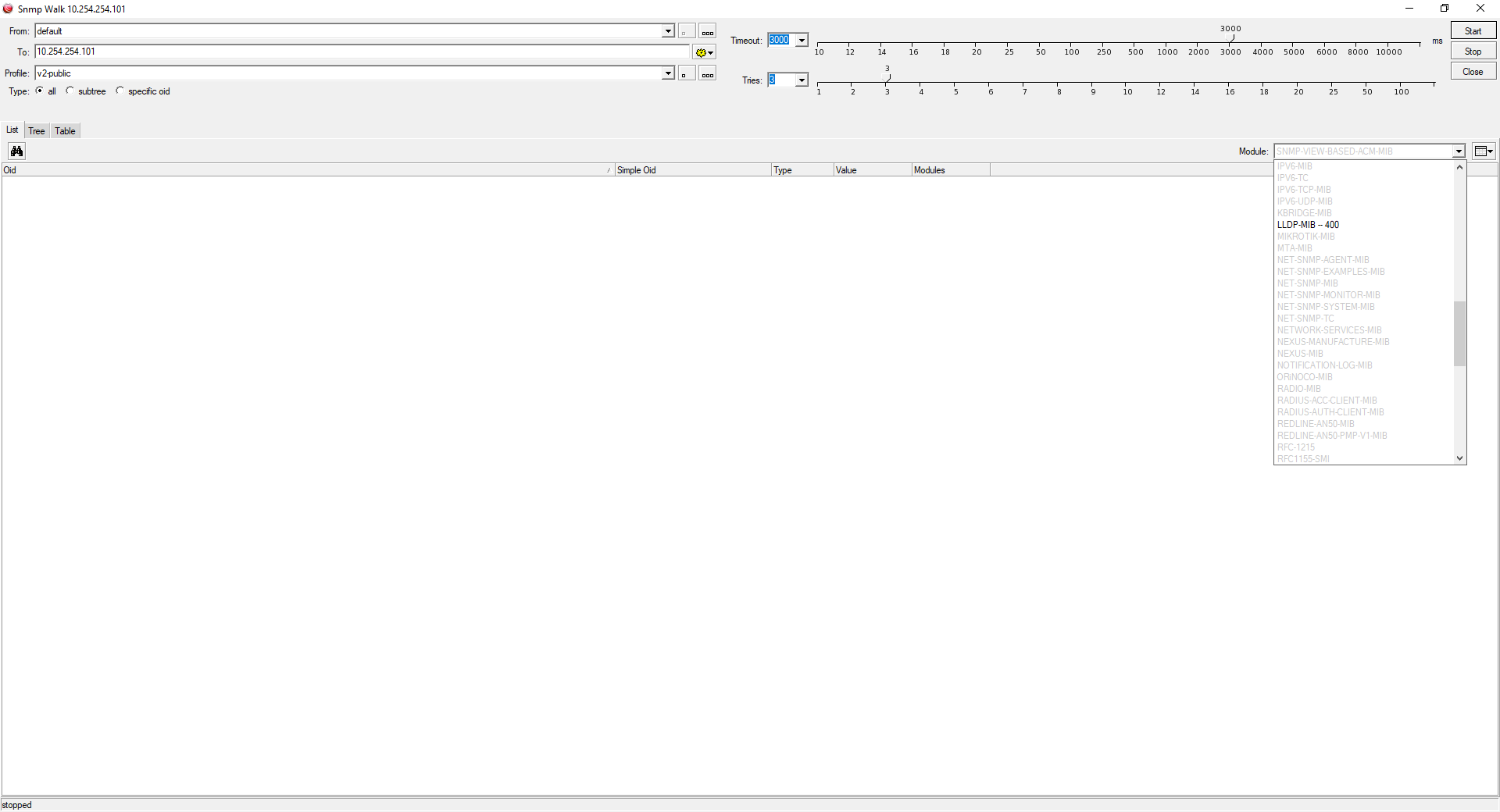Pick NOTIFICATION-LOG-MIB in the module list

tap(1325, 365)
